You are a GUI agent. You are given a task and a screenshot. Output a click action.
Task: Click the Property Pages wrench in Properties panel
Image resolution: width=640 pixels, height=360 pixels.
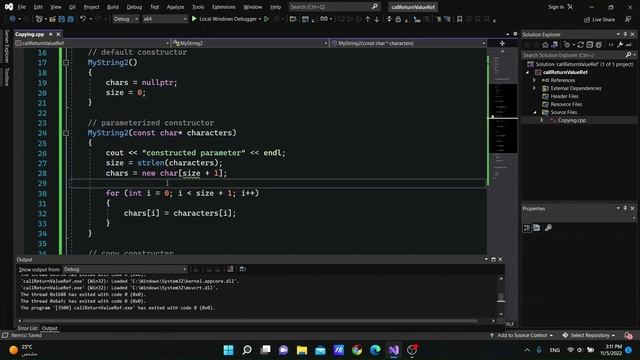[x=548, y=228]
